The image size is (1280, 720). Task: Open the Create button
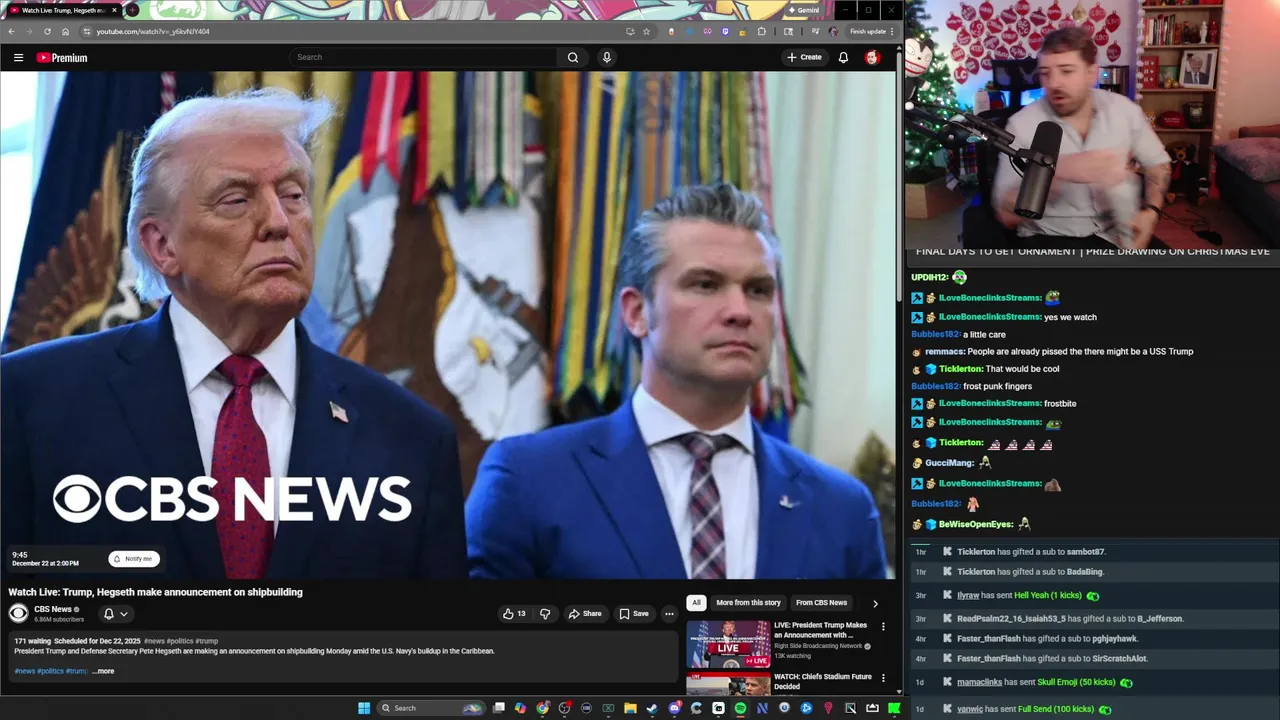(804, 57)
